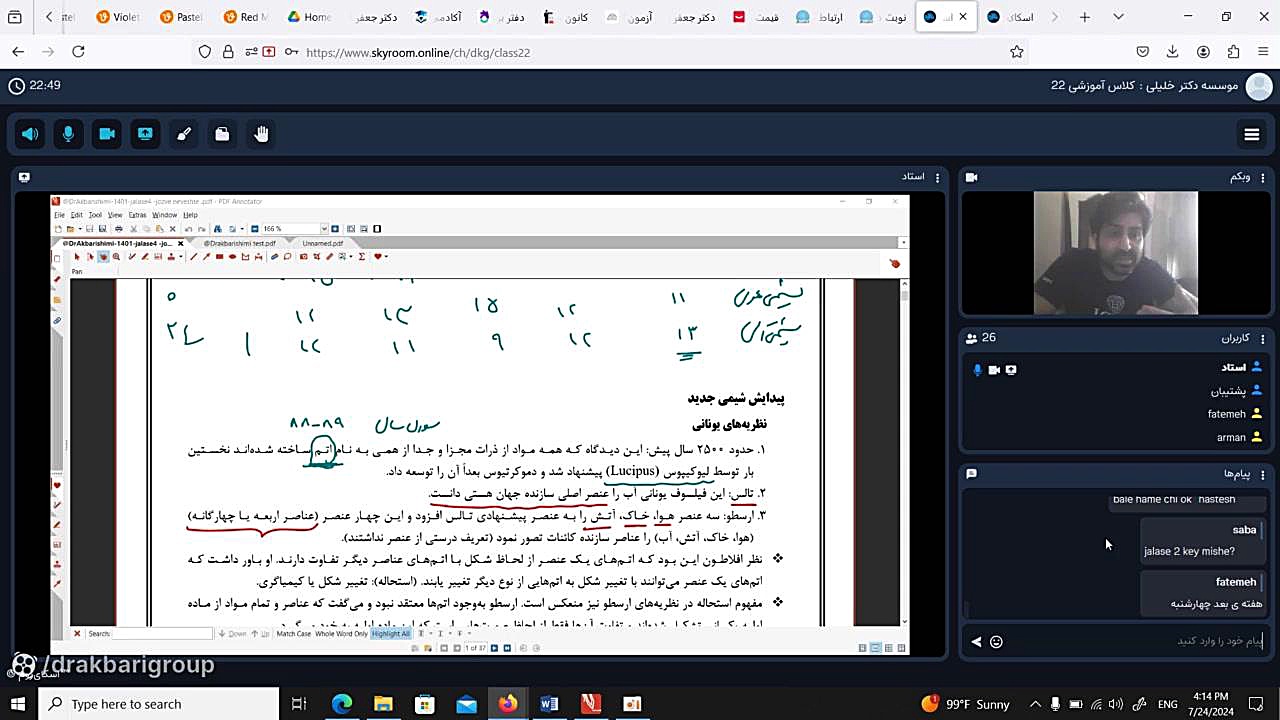Click the chat message input field

(x=1138, y=641)
